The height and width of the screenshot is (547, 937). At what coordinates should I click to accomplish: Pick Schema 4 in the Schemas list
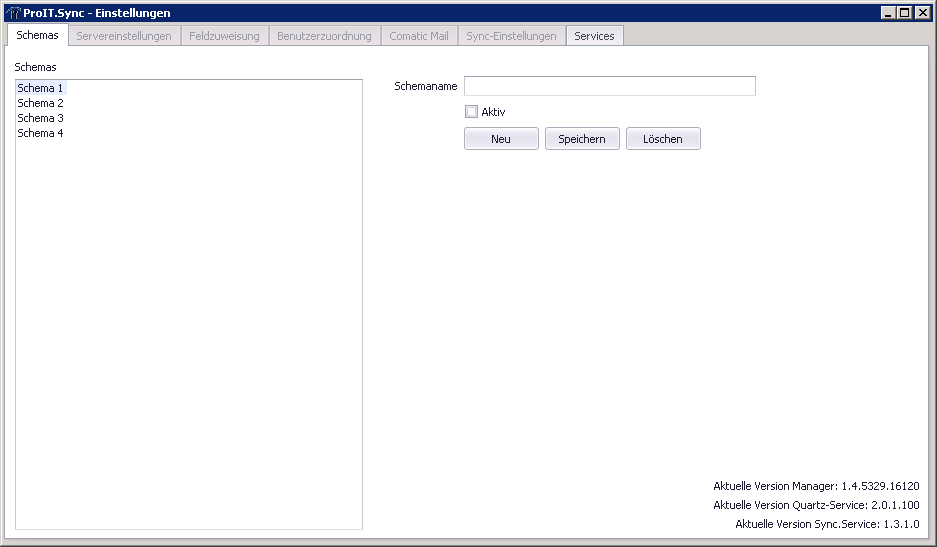pos(41,133)
